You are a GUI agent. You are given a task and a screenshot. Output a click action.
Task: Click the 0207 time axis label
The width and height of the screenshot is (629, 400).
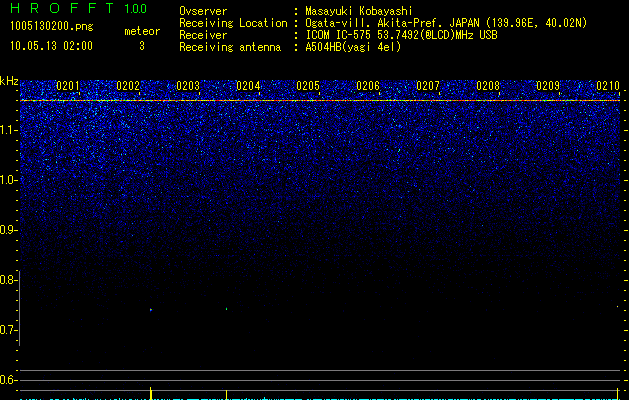(428, 86)
